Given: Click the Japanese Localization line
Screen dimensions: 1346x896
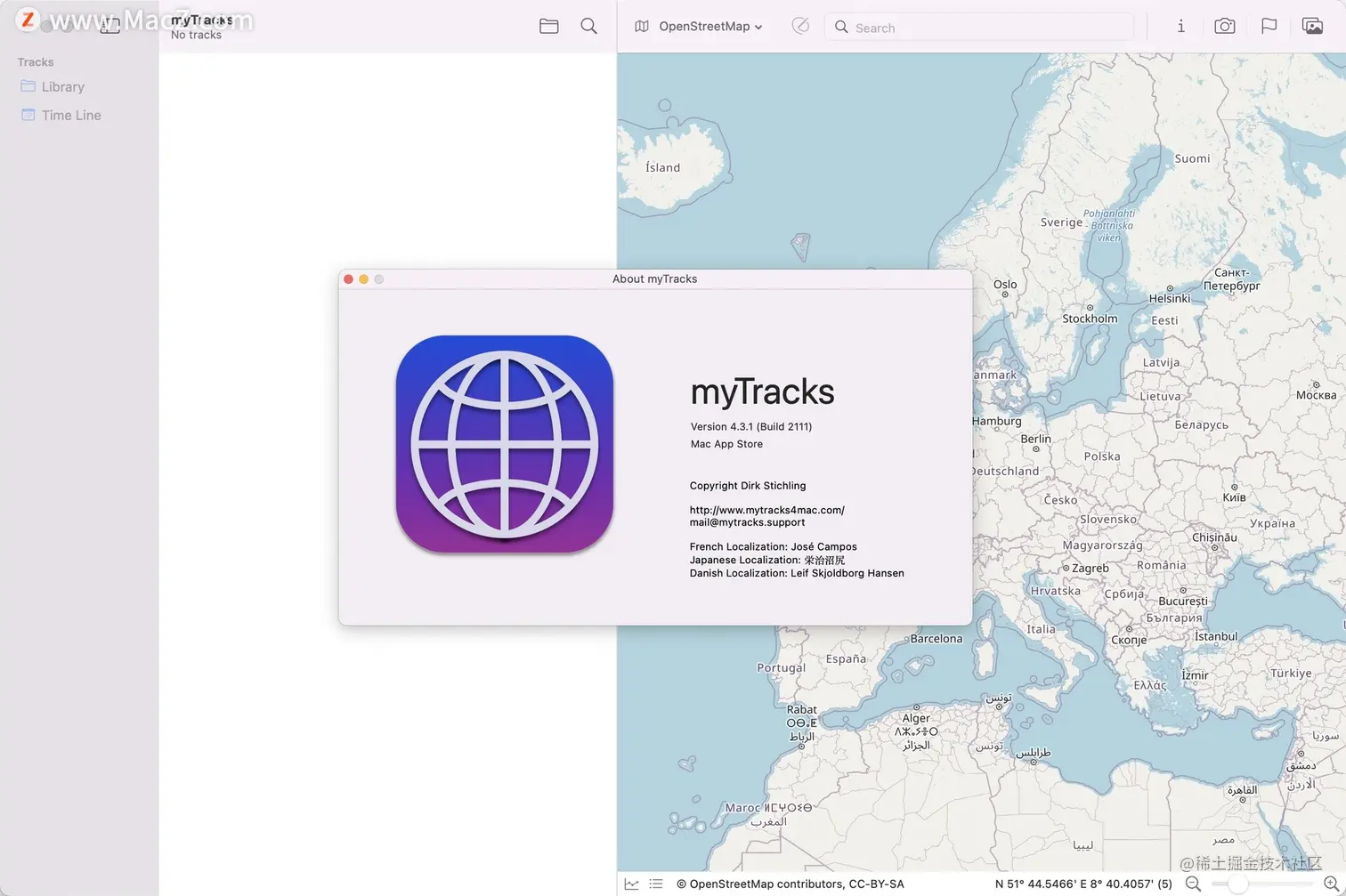Looking at the screenshot, I should [767, 561].
